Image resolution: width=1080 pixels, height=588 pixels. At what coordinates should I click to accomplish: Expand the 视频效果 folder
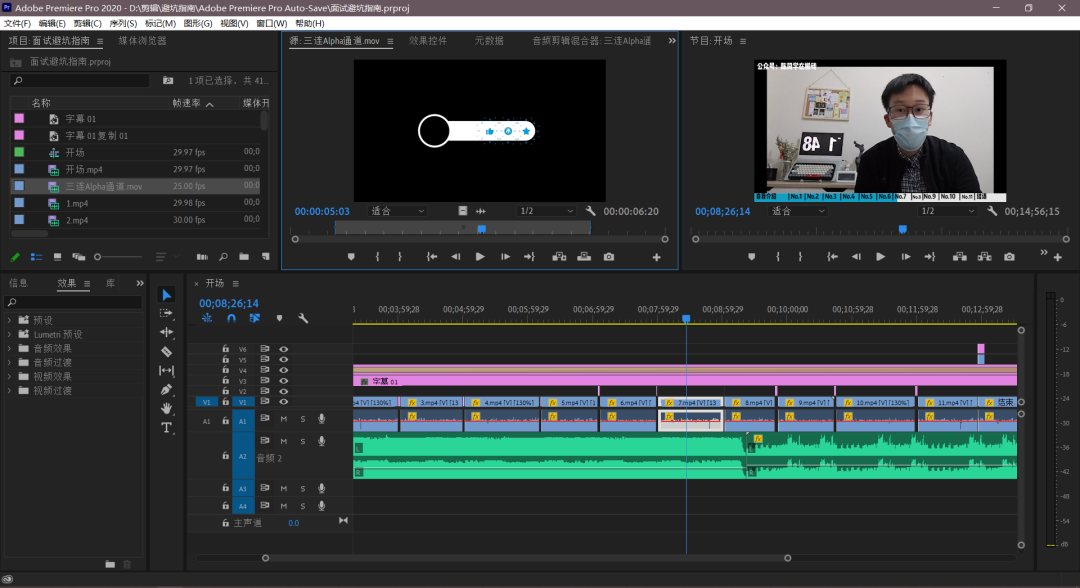10,376
